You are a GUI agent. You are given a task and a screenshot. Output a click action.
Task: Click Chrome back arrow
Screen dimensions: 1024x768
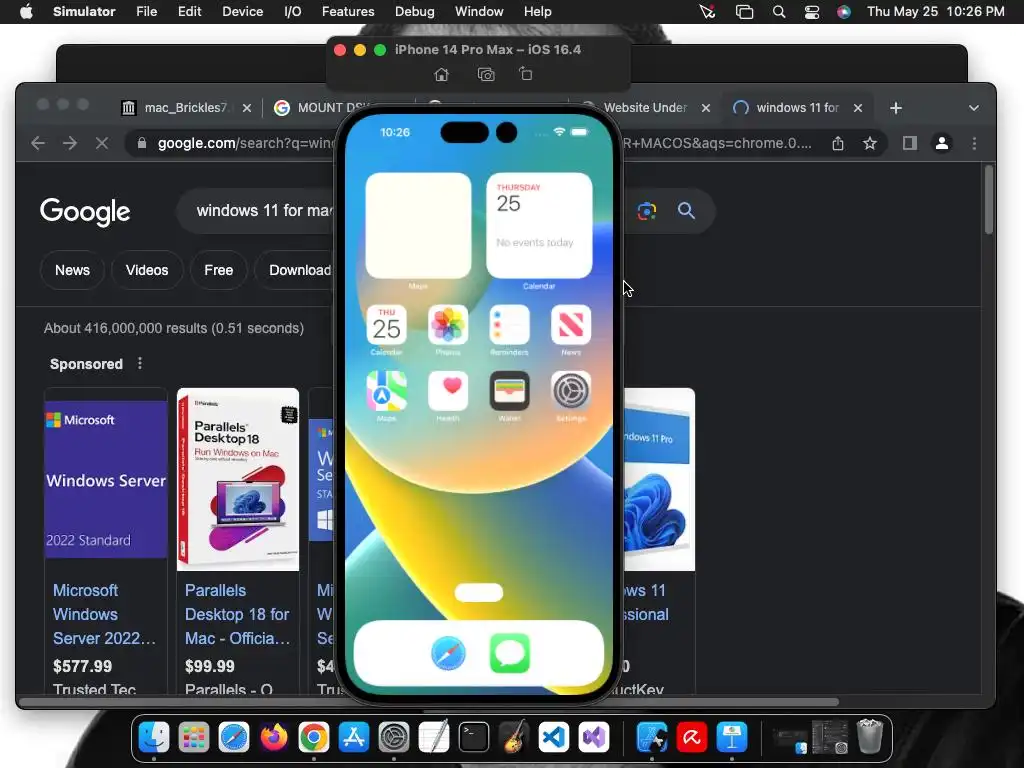click(x=38, y=143)
